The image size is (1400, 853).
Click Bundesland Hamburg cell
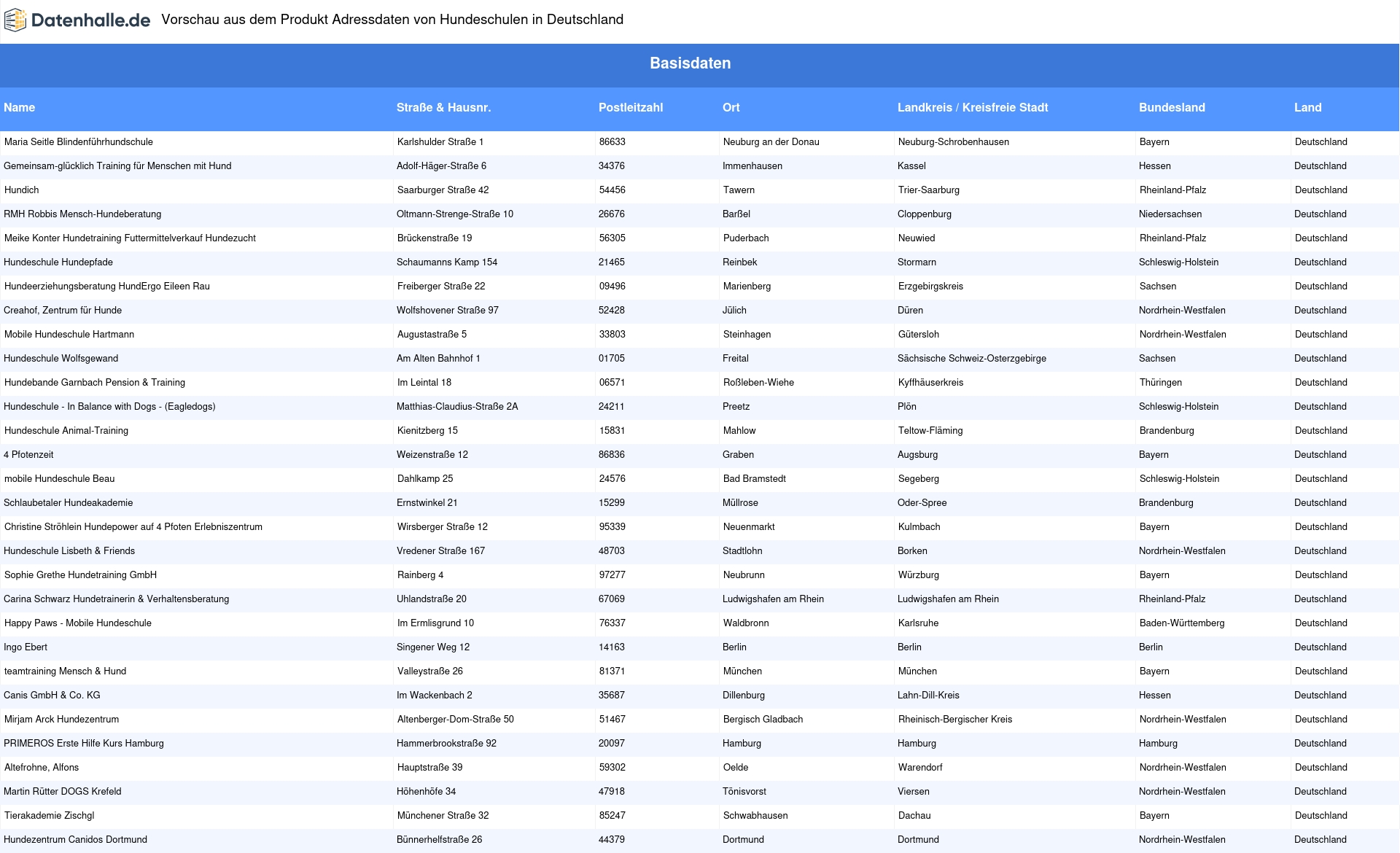[1158, 744]
